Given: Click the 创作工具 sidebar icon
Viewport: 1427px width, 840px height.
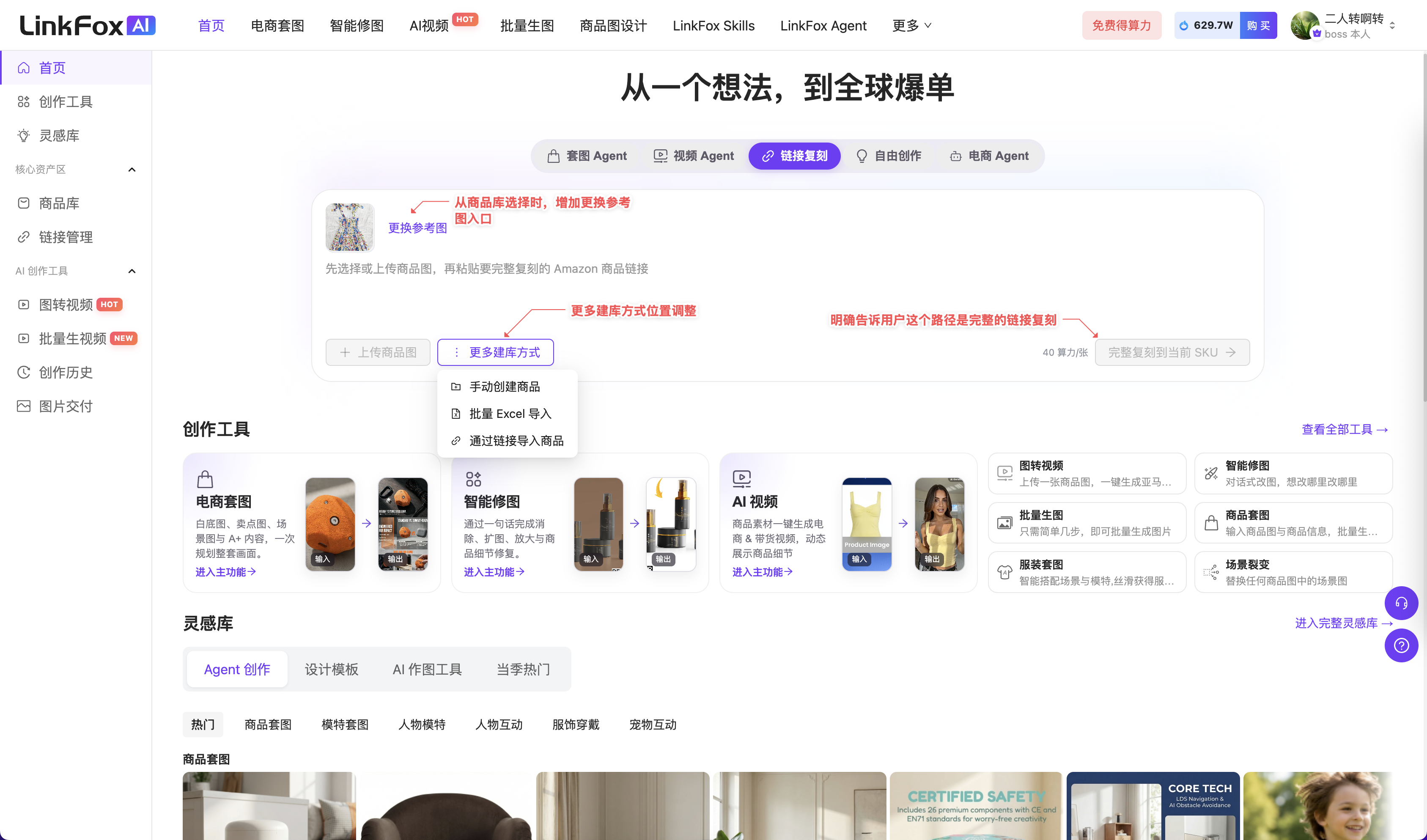Looking at the screenshot, I should [x=23, y=102].
